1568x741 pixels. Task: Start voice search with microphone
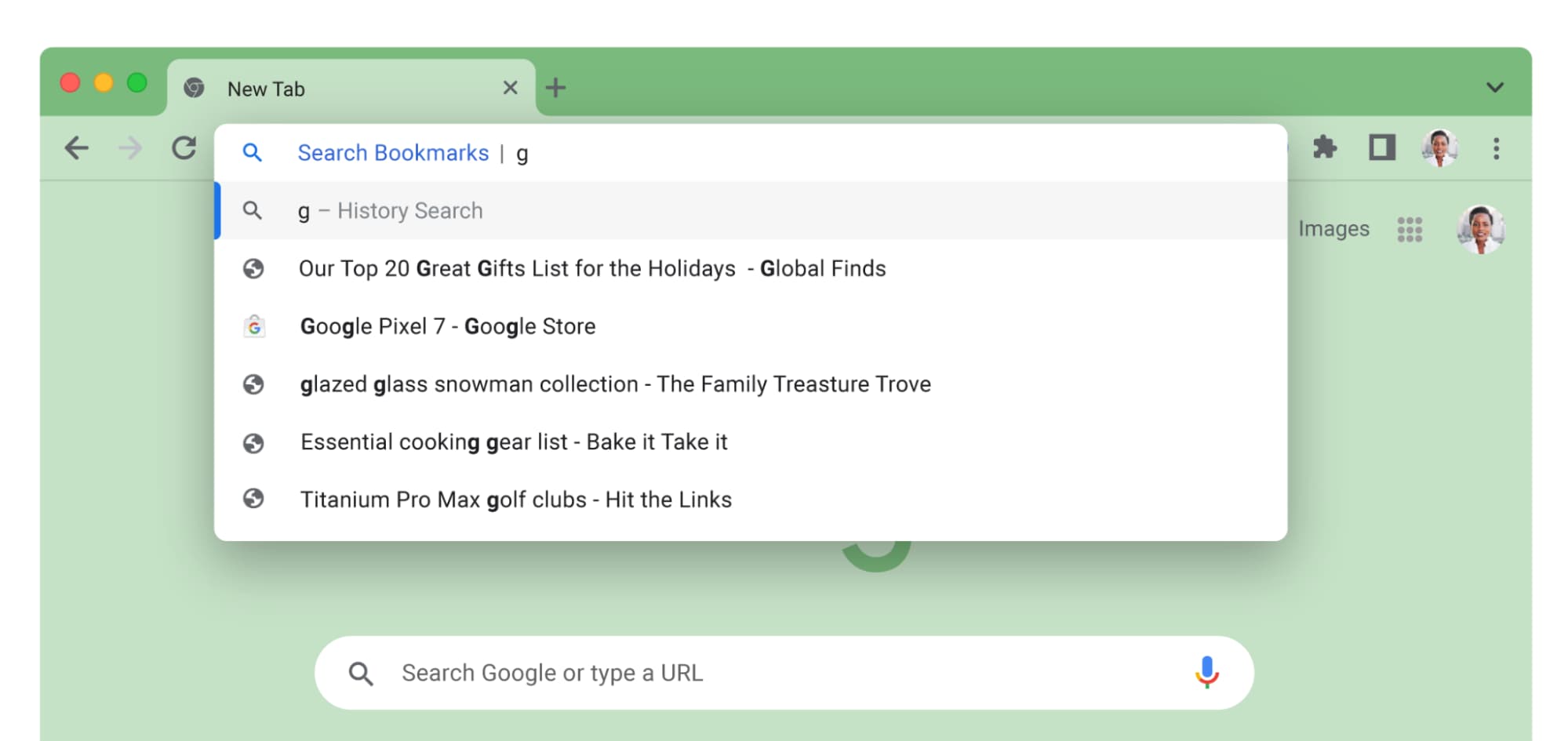coord(1206,672)
